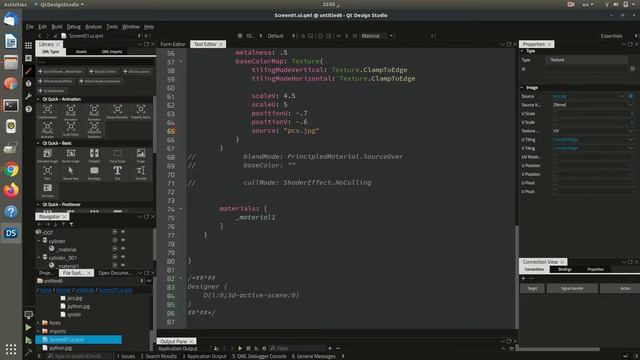Start debugging with play-bug icon
Image resolution: width=640 pixels, height=360 pixels.
coord(28,340)
